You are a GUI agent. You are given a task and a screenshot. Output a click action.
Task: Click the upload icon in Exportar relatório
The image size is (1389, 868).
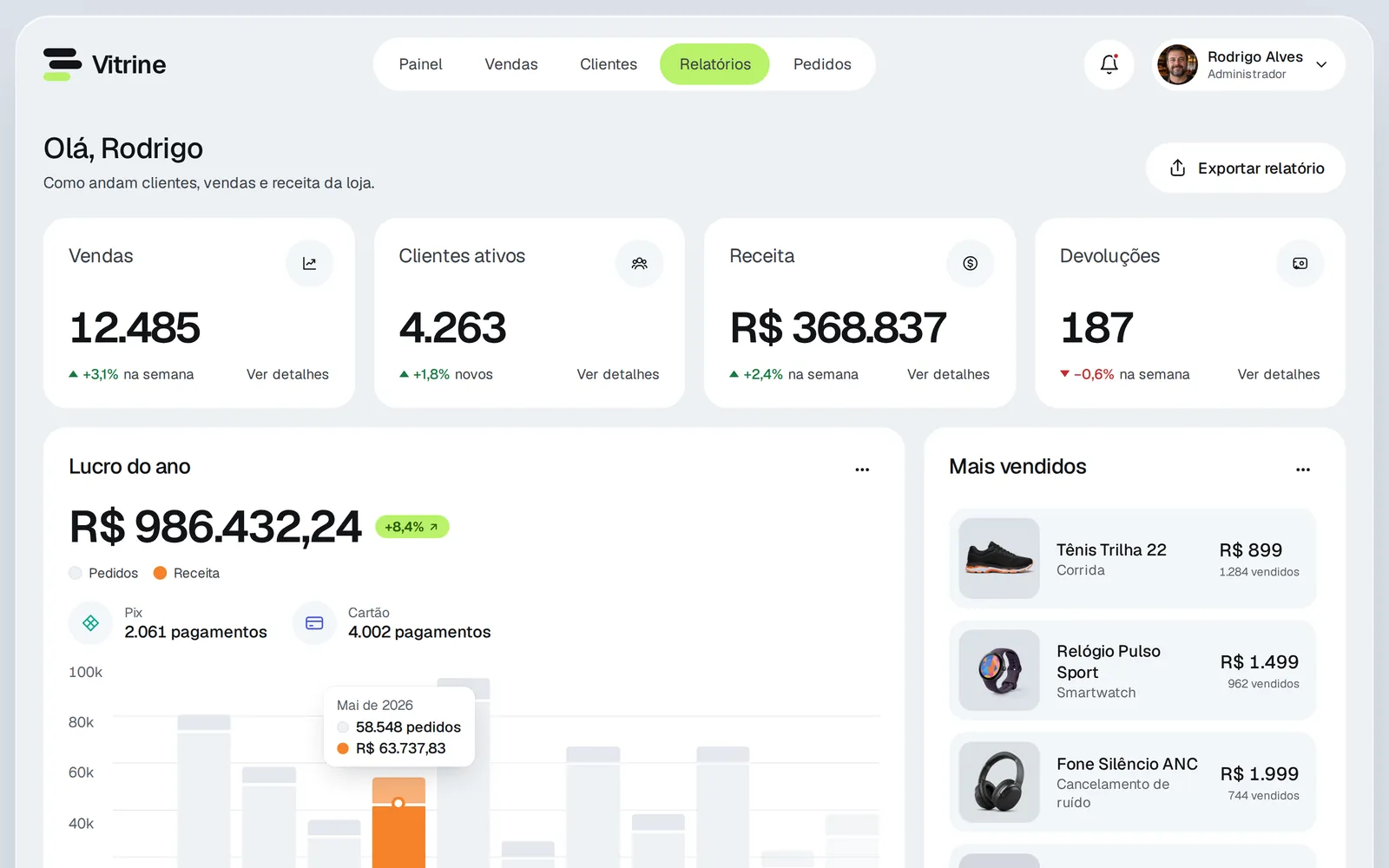tap(1177, 168)
